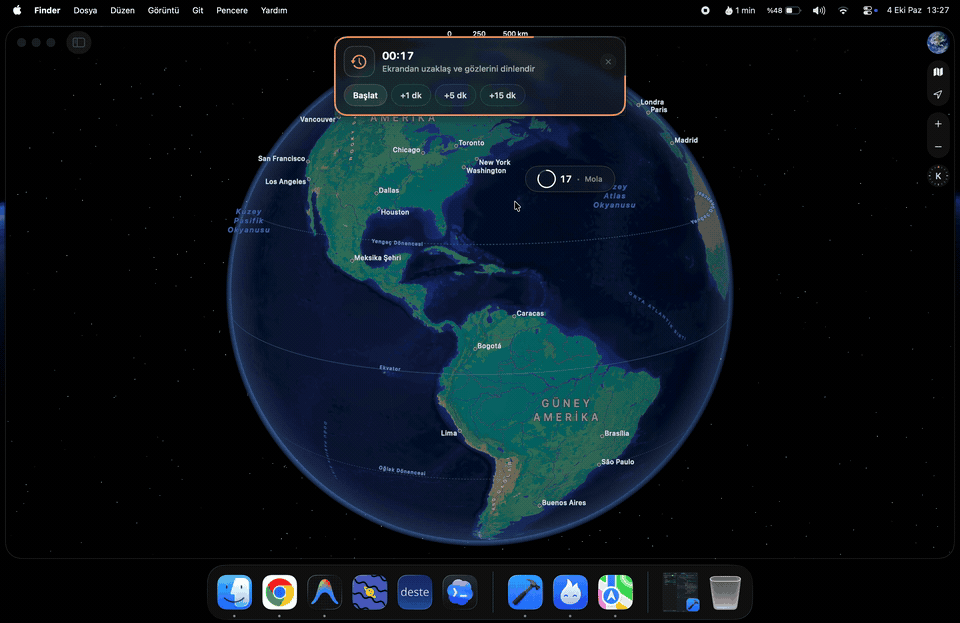This screenshot has height=623, width=960.
Task: Click the New York city label
Action: 495,162
